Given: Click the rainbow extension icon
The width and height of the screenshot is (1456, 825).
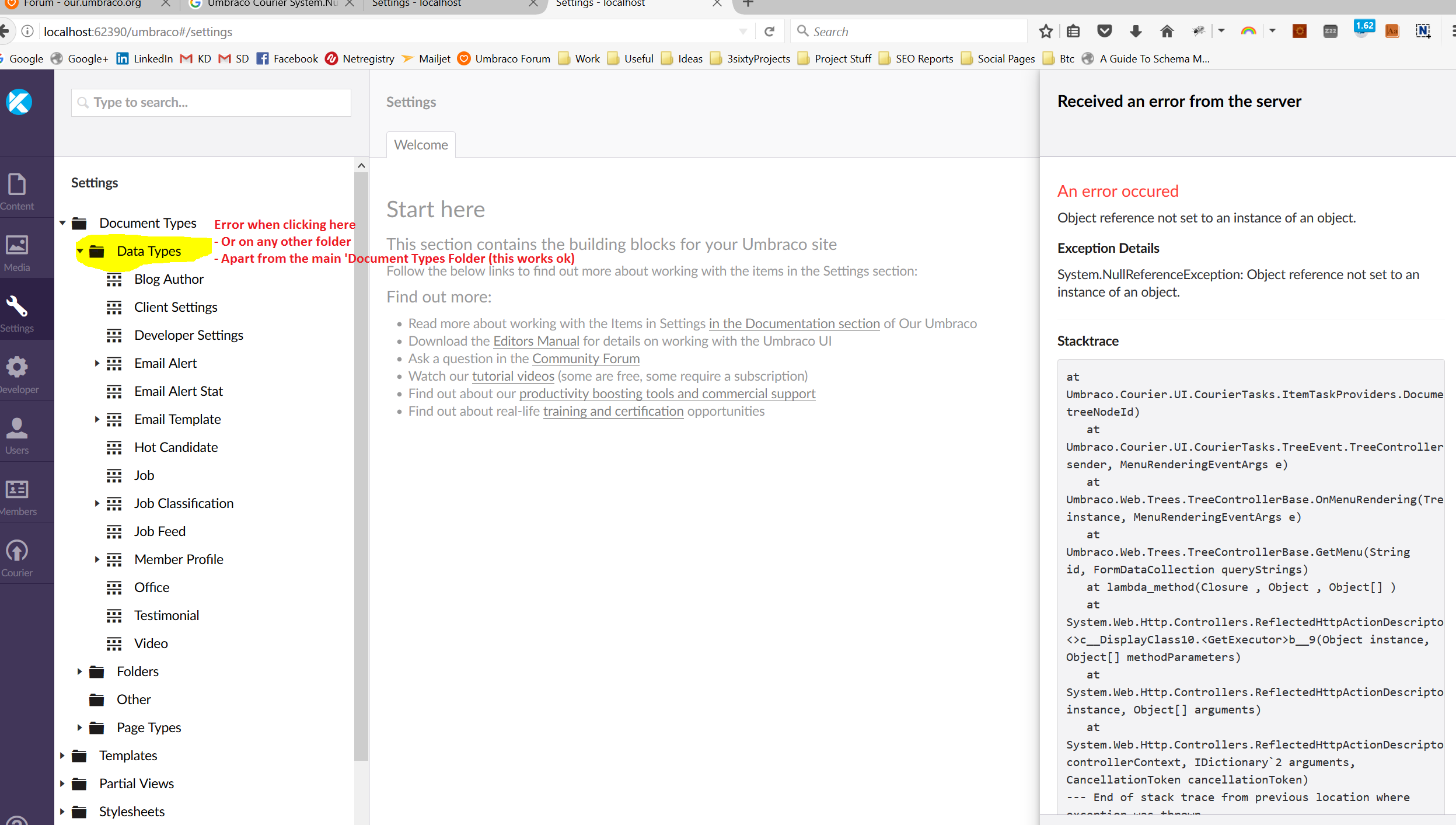Looking at the screenshot, I should [1248, 31].
